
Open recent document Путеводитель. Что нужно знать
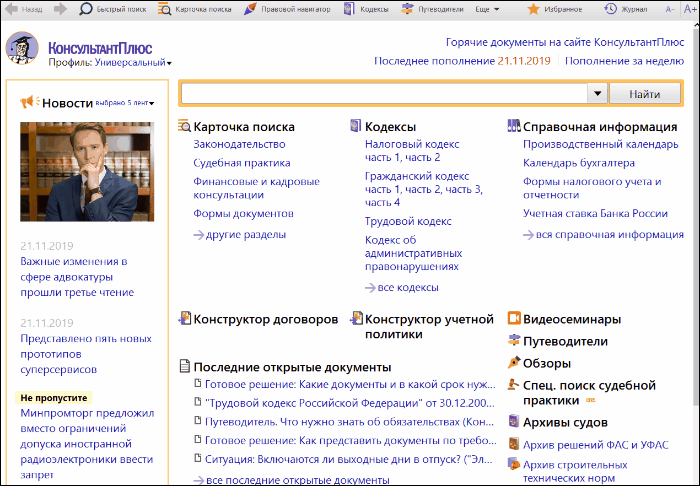point(350,422)
